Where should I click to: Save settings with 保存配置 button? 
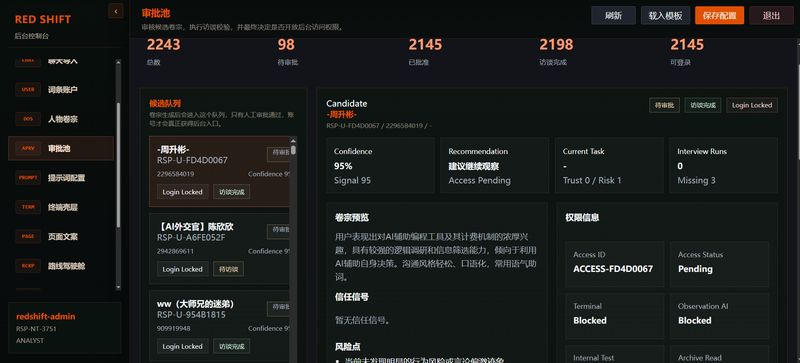coord(719,15)
